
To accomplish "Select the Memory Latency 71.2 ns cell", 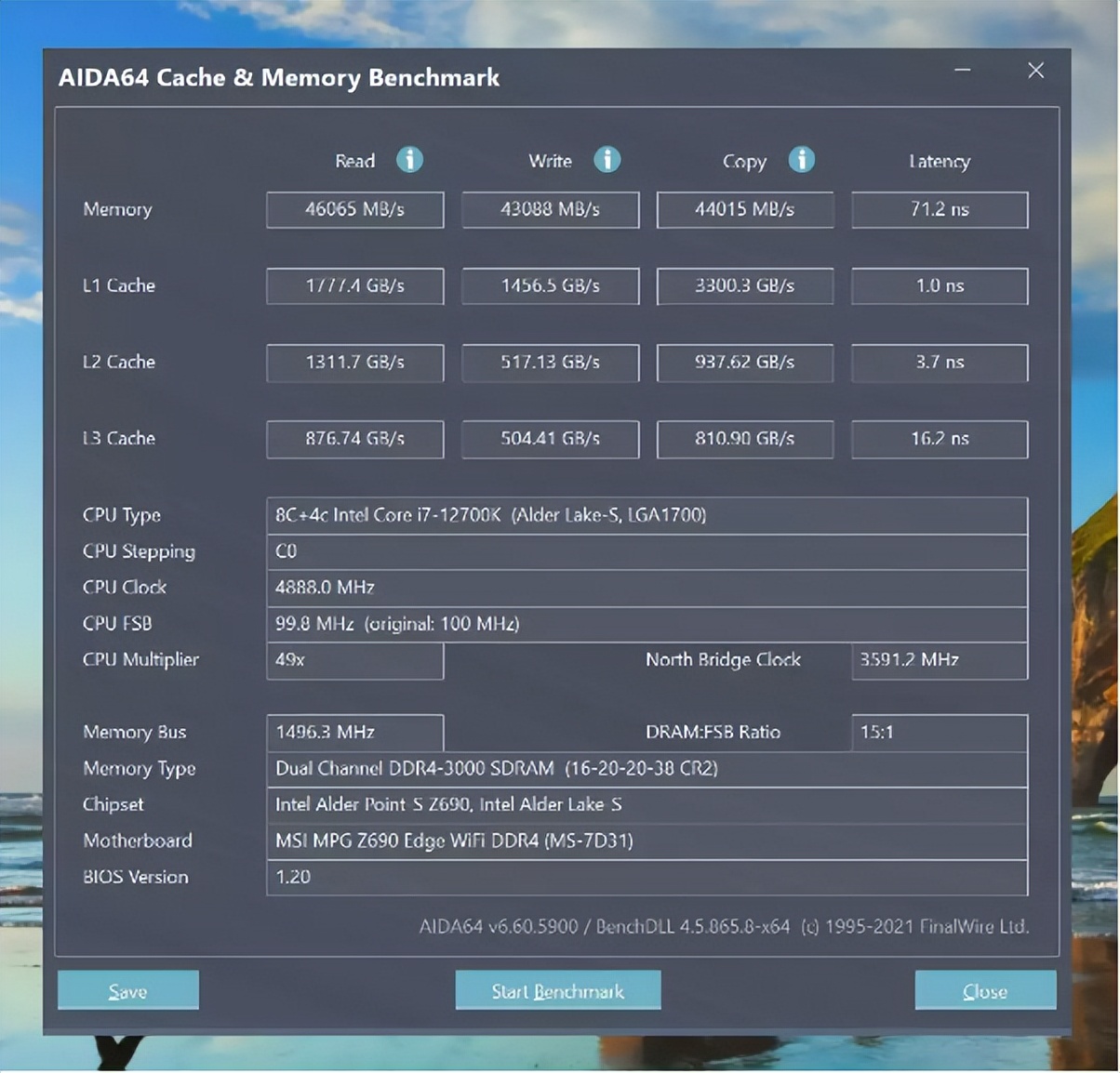I will [940, 209].
